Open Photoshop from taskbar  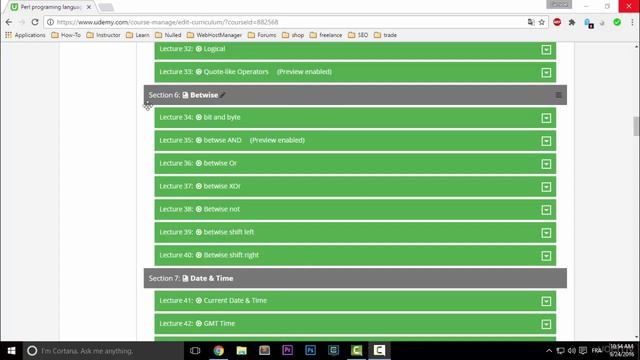[310, 351]
